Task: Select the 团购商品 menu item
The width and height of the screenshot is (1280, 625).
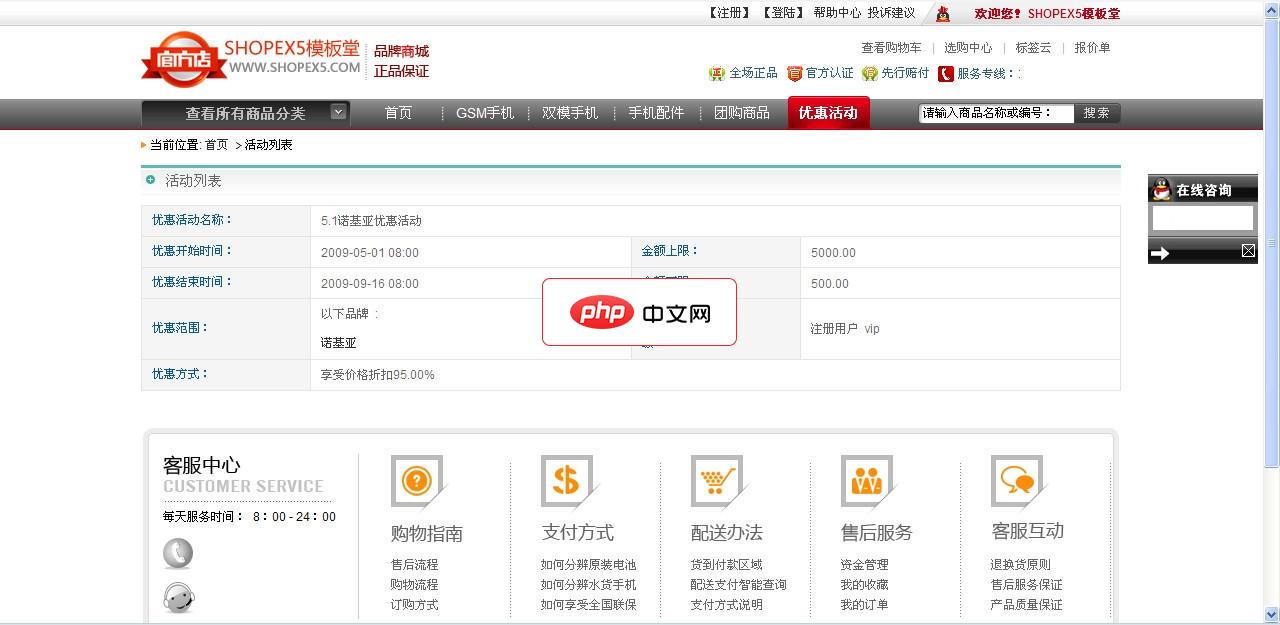Action: point(742,113)
